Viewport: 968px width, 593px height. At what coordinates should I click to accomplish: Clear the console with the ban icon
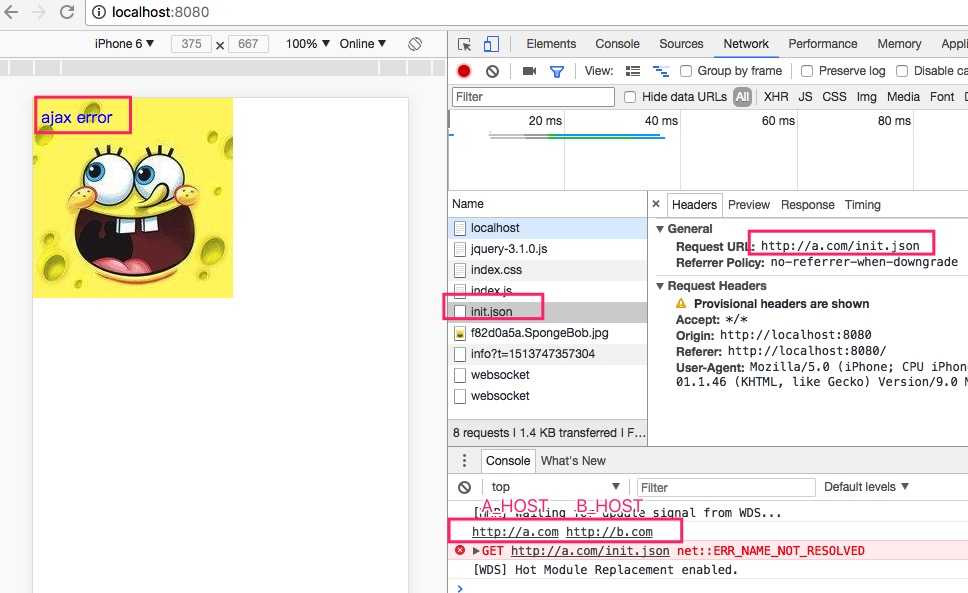464,487
